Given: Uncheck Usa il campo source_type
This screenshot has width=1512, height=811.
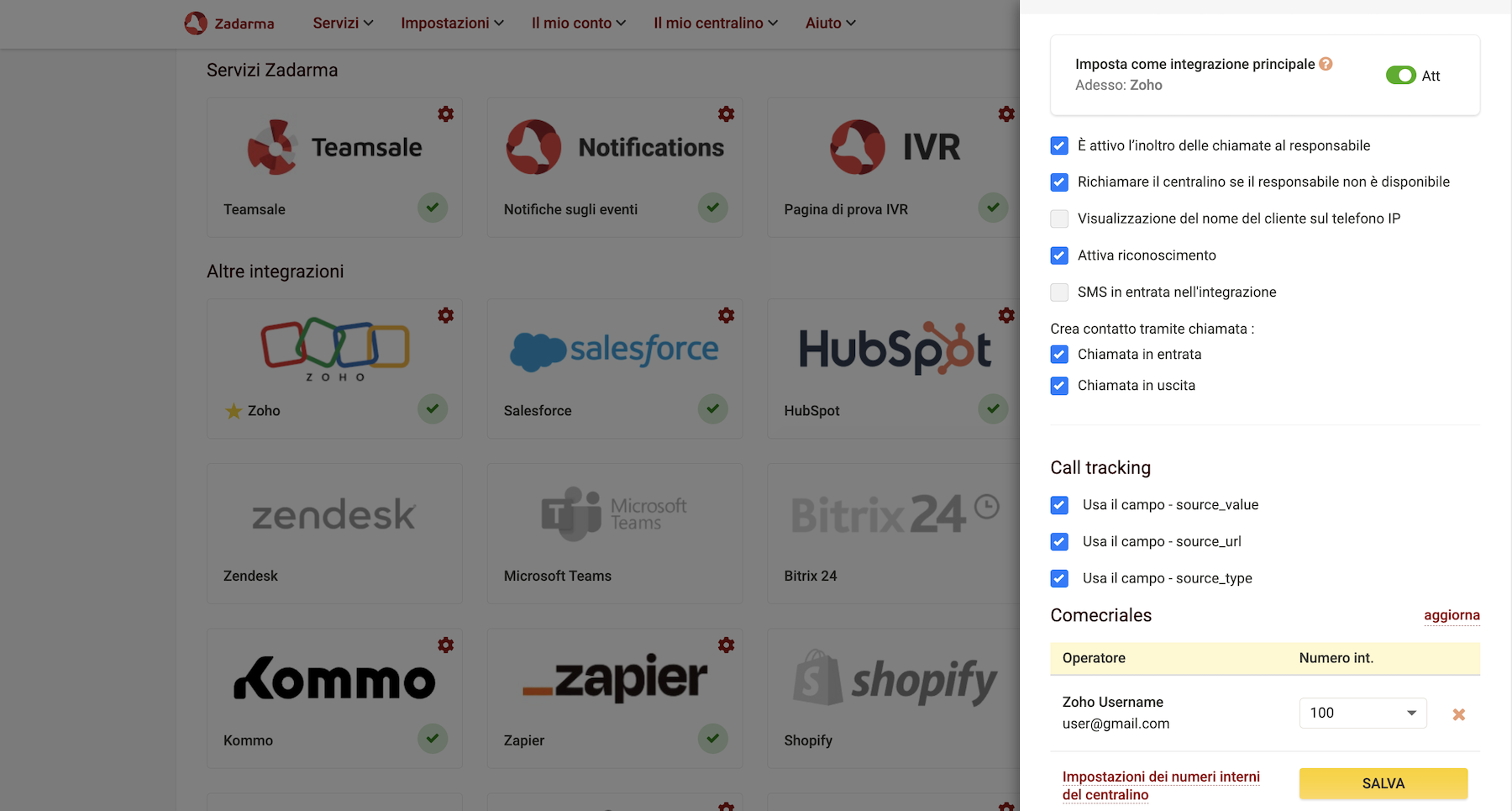Looking at the screenshot, I should click(x=1059, y=579).
